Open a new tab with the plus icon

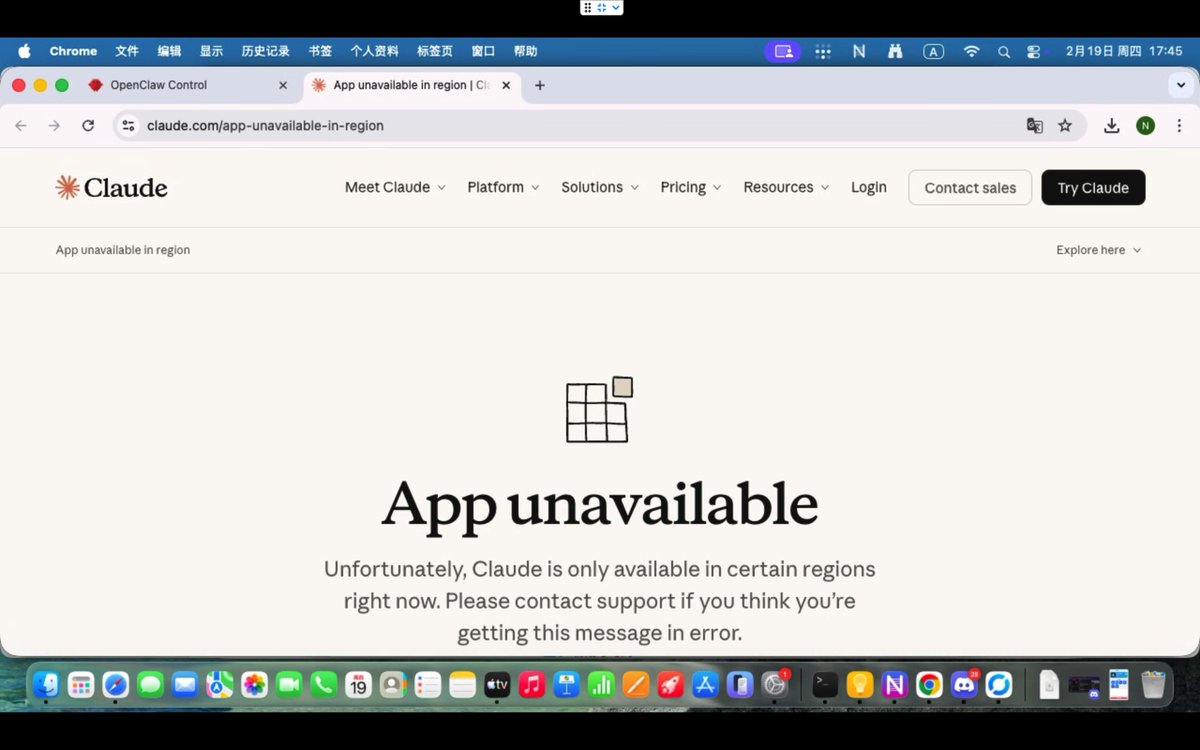[x=540, y=85]
